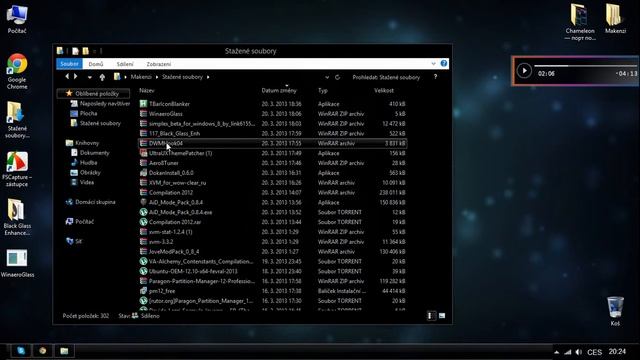Open the Google Chrome desktop shortcut
The height and width of the screenshot is (360, 640).
pos(17,71)
